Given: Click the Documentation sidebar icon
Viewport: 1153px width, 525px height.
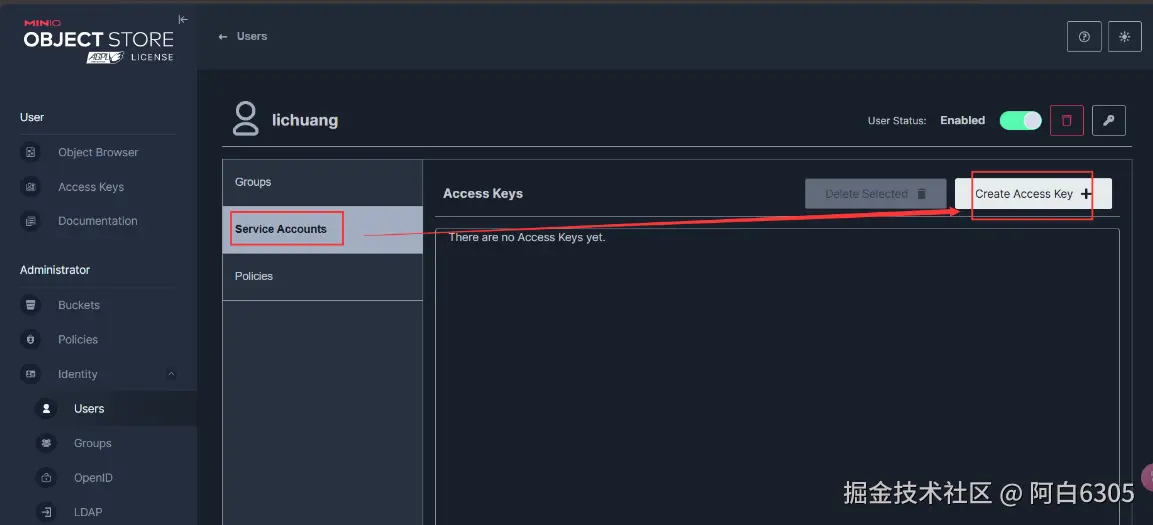Looking at the screenshot, I should tap(30, 221).
